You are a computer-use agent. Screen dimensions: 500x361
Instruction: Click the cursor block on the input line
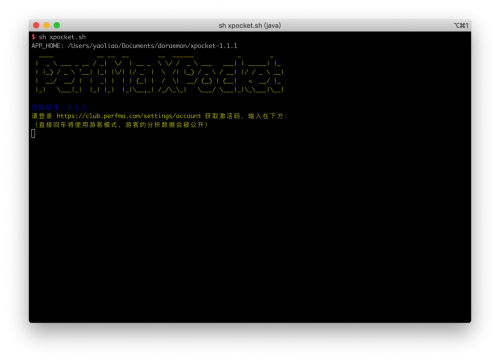(33, 133)
